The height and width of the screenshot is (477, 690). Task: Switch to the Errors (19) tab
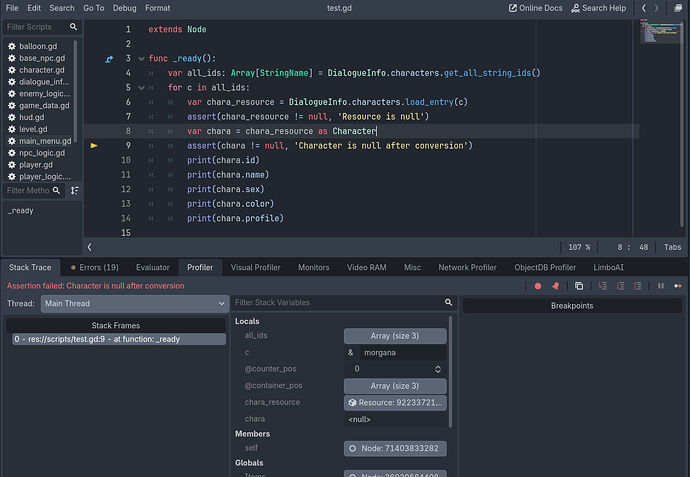pos(94,268)
